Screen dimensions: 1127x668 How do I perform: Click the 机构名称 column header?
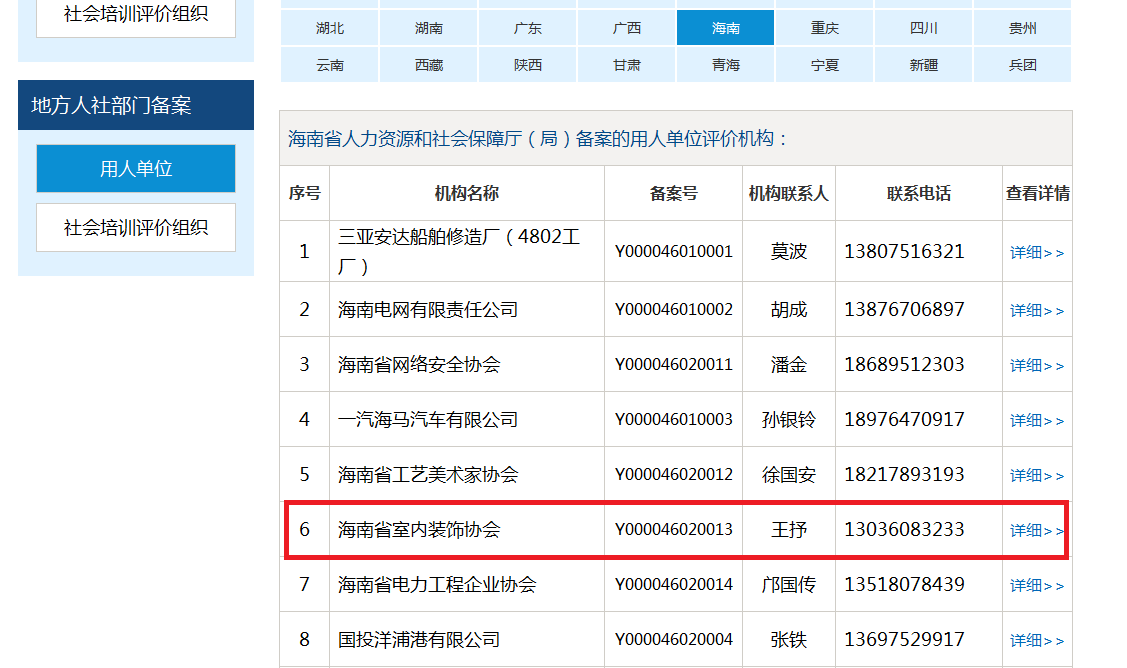point(466,193)
